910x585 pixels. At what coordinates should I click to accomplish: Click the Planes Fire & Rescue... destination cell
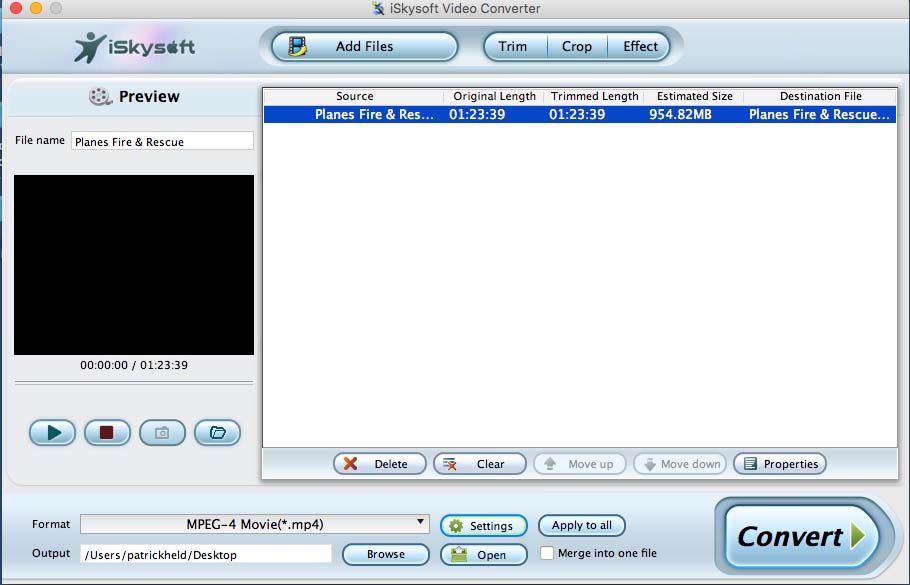tap(819, 114)
